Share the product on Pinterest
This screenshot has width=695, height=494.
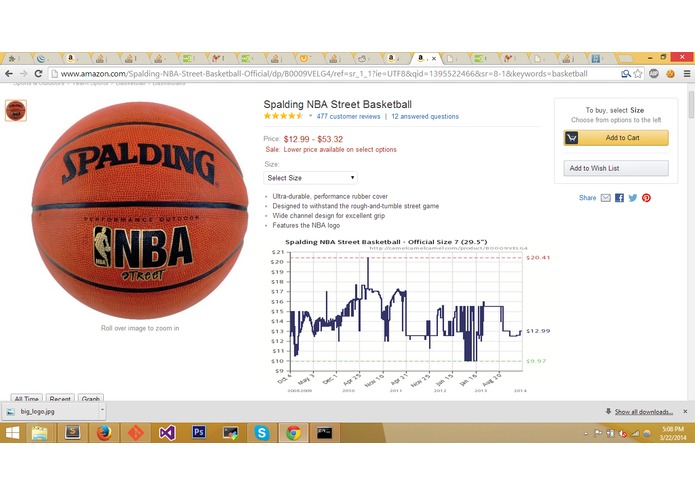tap(646, 198)
